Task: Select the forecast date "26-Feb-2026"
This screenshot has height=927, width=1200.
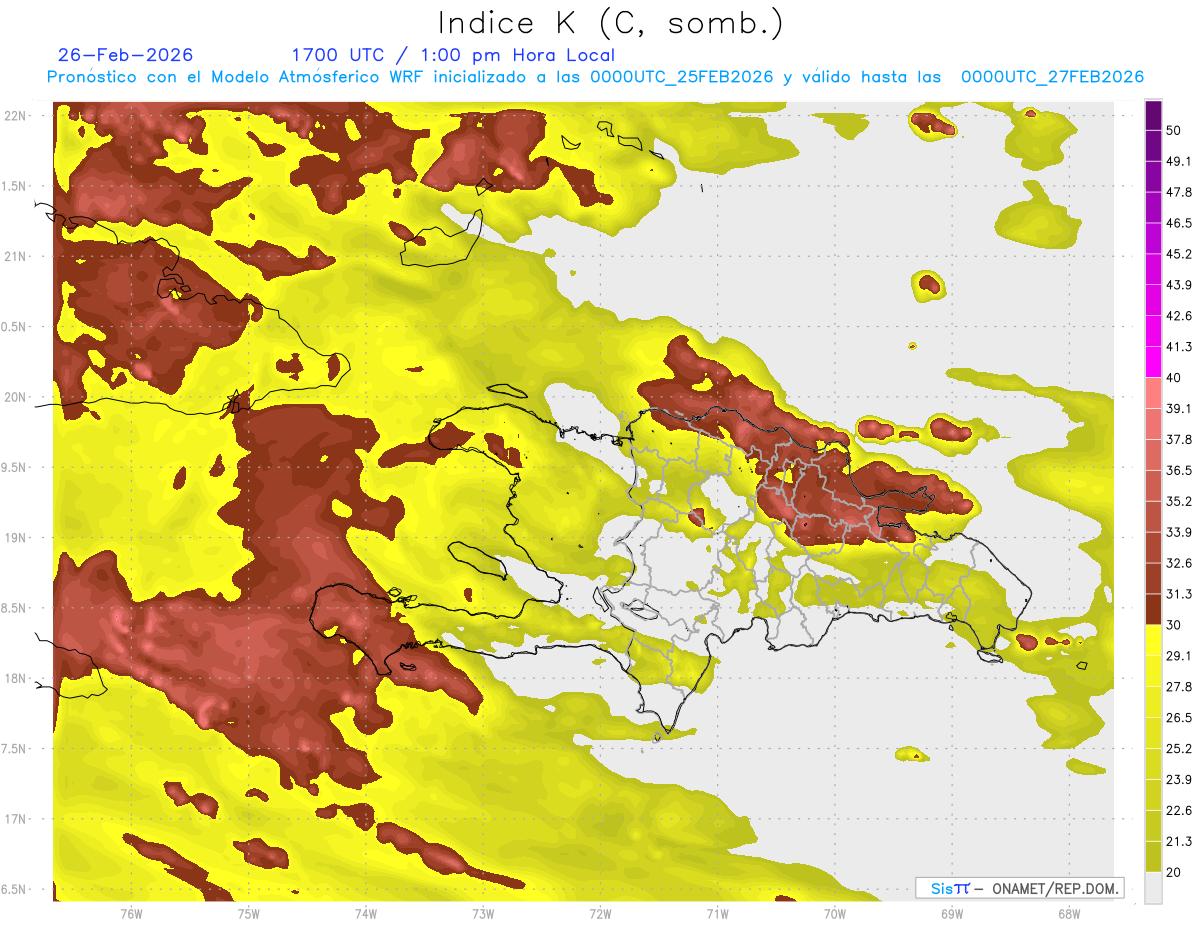Action: [x=126, y=55]
